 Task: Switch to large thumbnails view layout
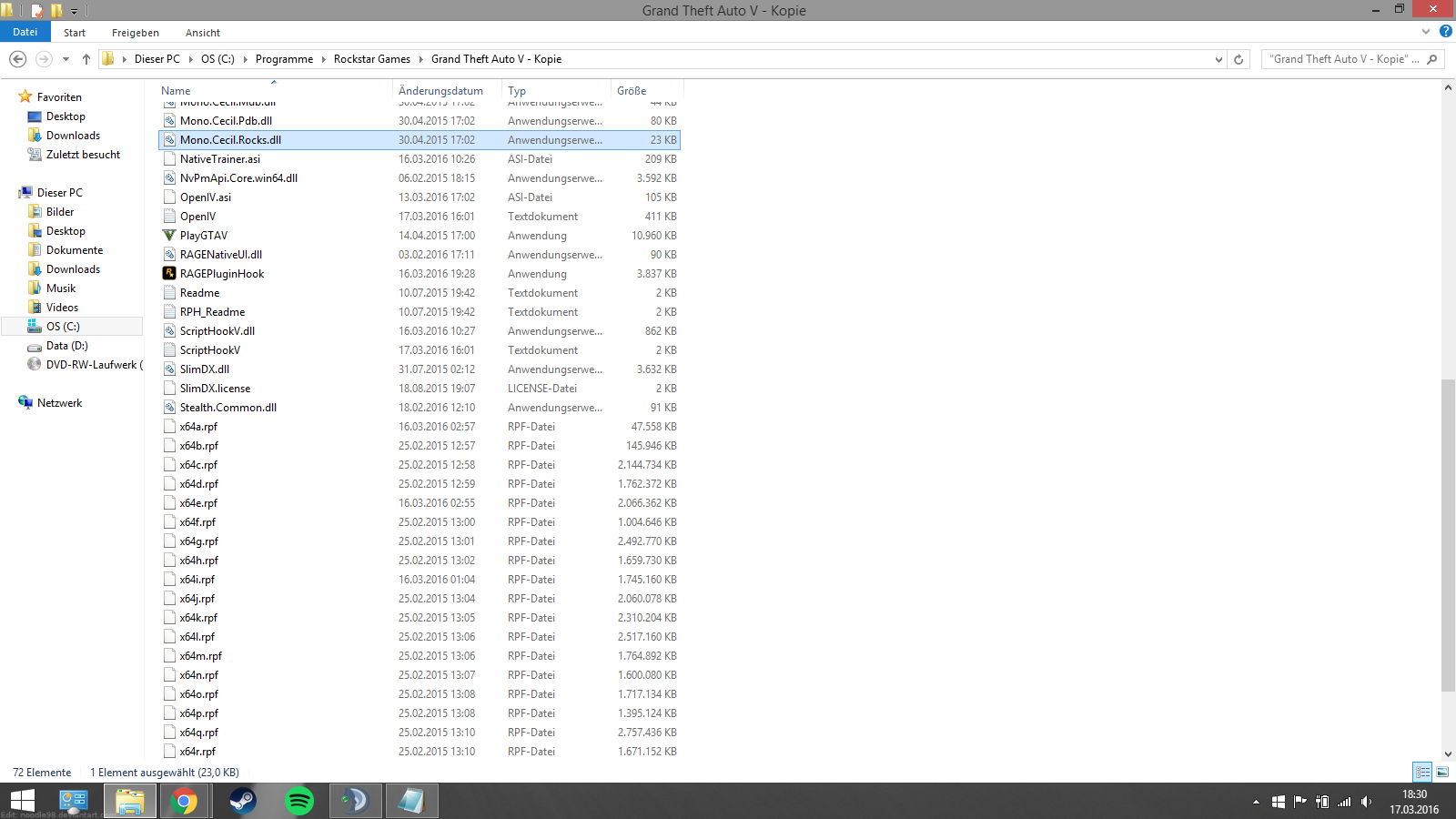pos(1442,772)
